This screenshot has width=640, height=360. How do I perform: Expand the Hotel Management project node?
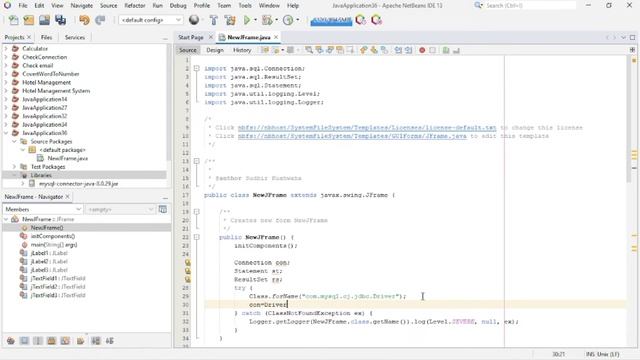tap(6, 82)
